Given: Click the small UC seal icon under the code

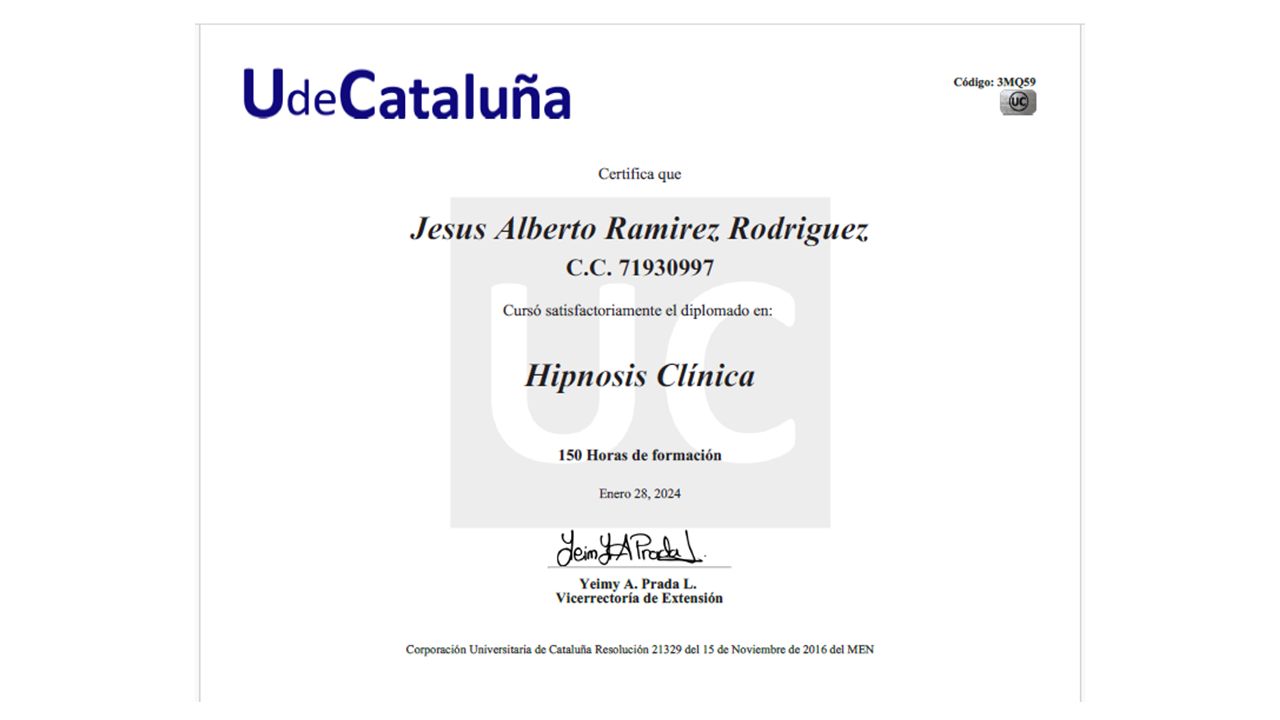Looking at the screenshot, I should pos(1018,102).
